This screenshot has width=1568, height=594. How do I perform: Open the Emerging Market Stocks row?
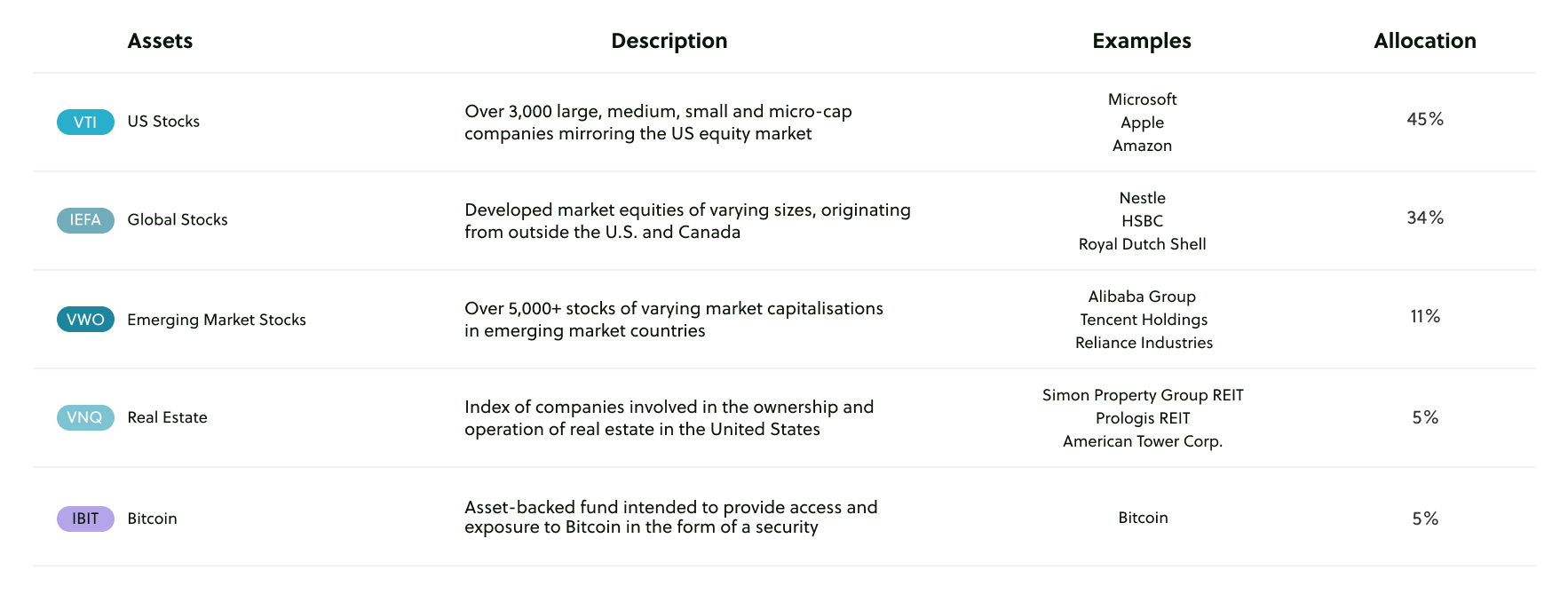pyautogui.click(x=217, y=320)
